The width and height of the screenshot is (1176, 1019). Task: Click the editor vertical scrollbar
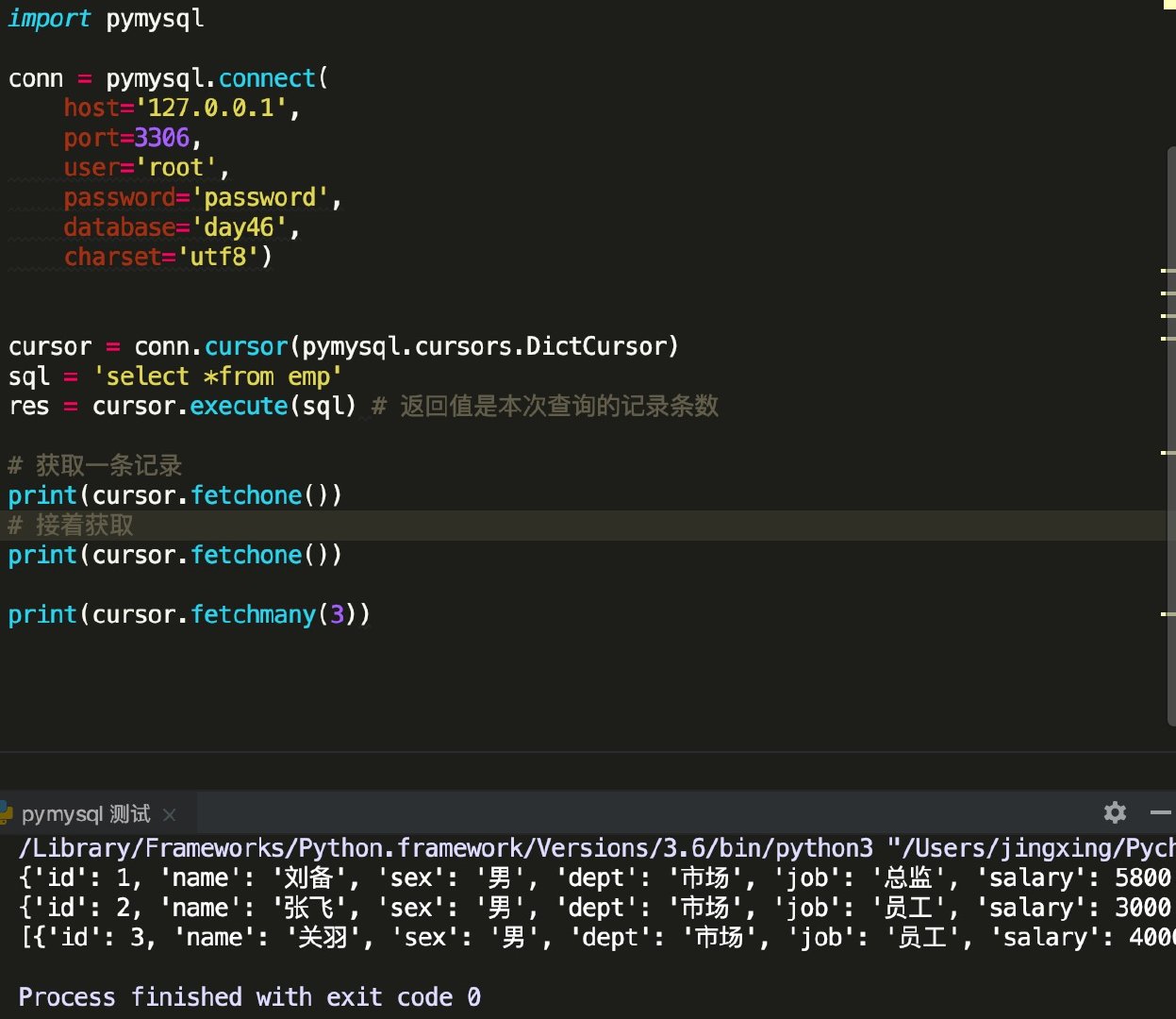tap(1171, 434)
